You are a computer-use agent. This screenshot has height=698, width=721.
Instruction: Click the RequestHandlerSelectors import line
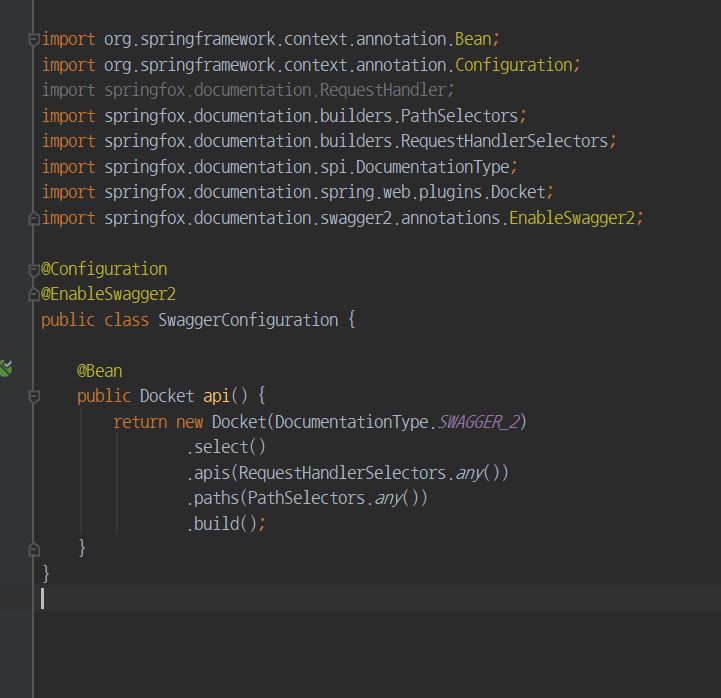[x=329, y=141]
